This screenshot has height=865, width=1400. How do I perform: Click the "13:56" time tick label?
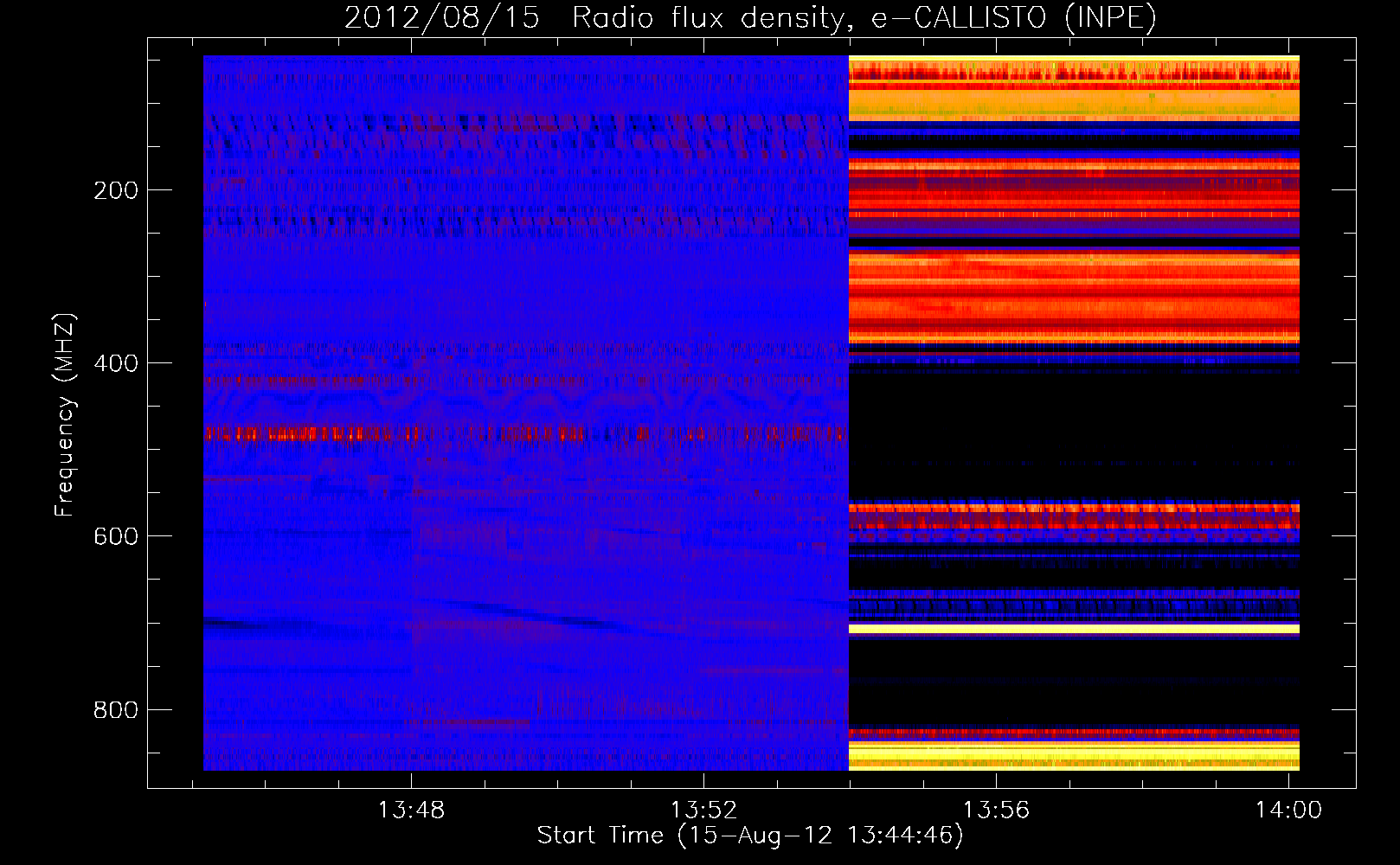pos(996,810)
